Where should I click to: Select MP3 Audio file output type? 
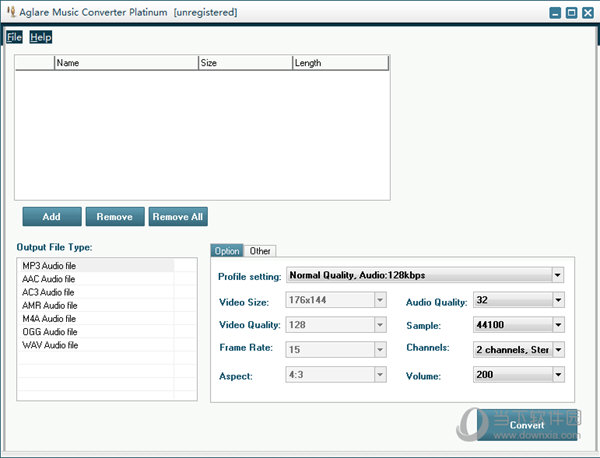coord(98,266)
